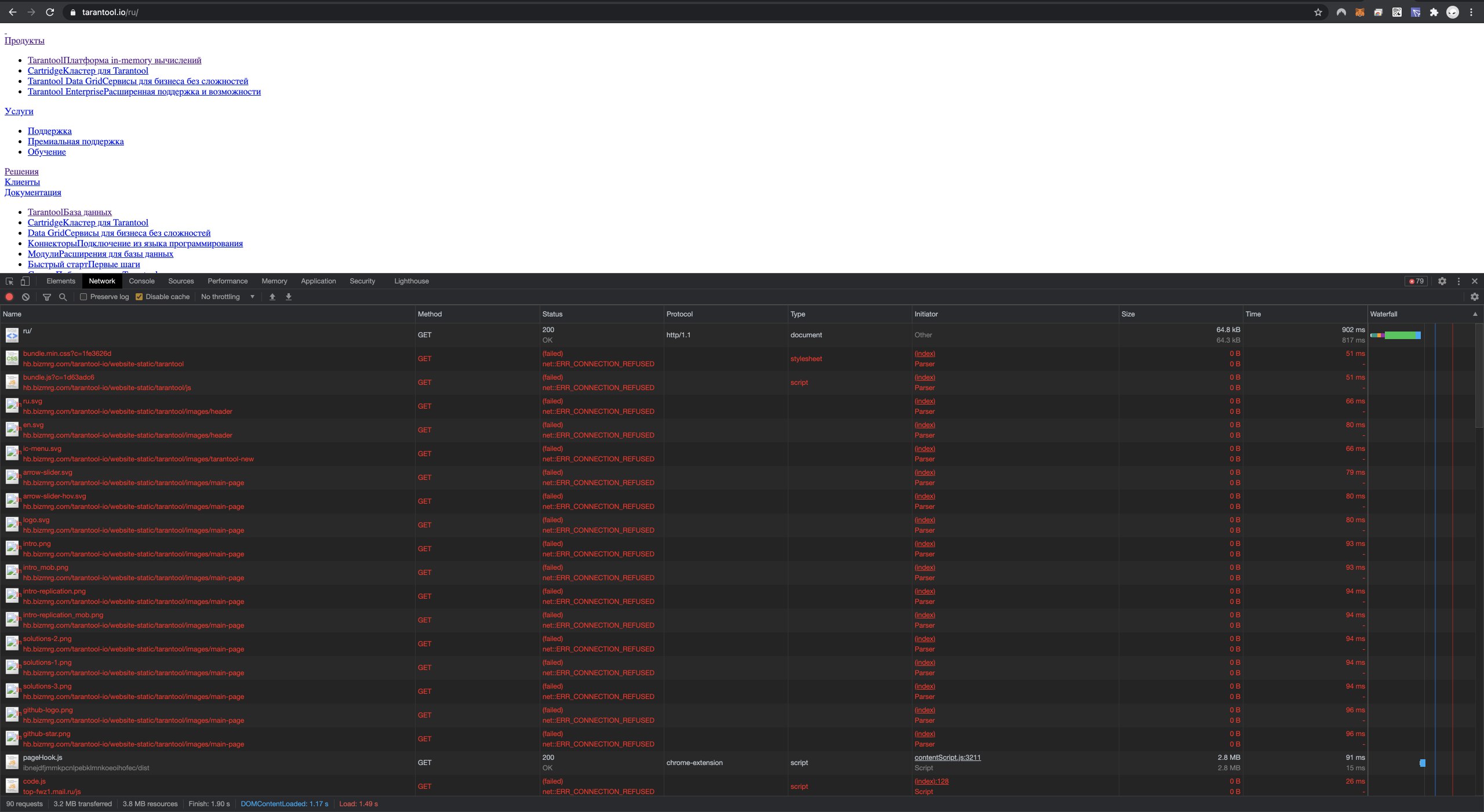The width and height of the screenshot is (1484, 812).
Task: Click the network list vertical scrollbar
Action: (x=1479, y=375)
